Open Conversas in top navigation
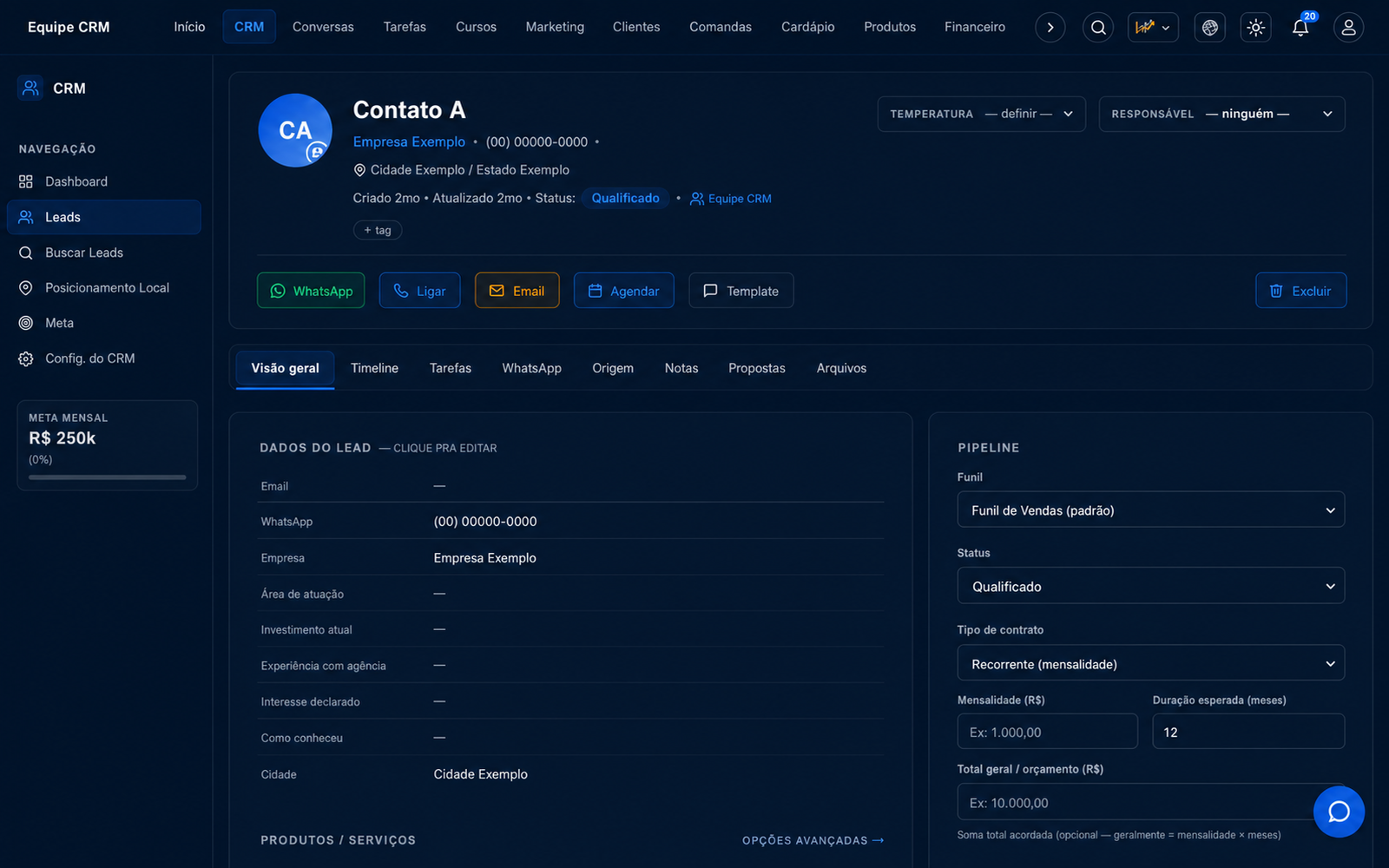The image size is (1389, 868). click(x=323, y=27)
